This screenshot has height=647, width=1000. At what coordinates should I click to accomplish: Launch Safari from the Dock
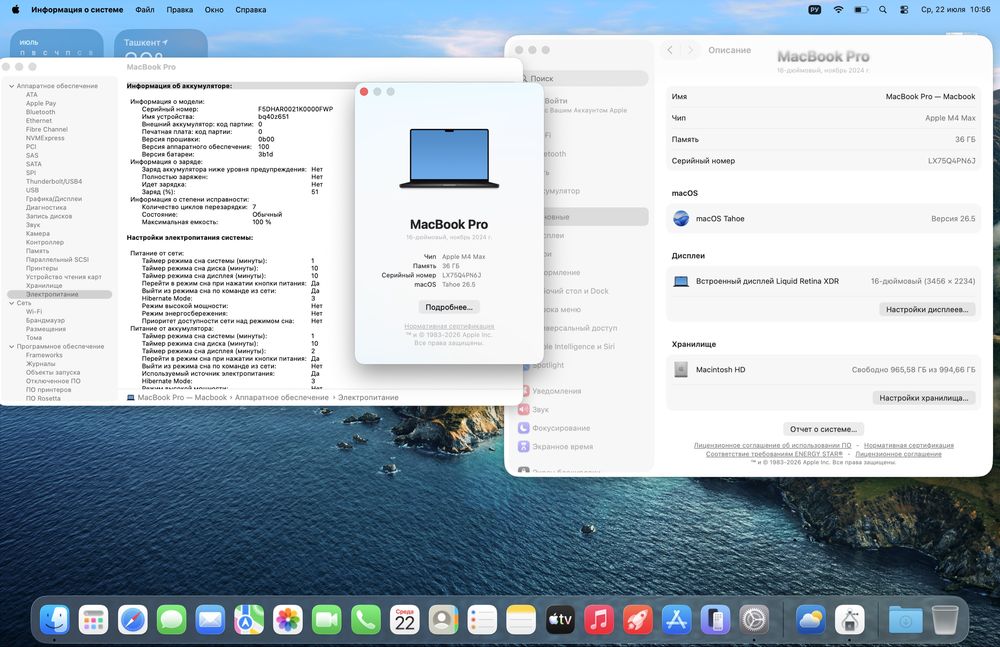tap(133, 620)
